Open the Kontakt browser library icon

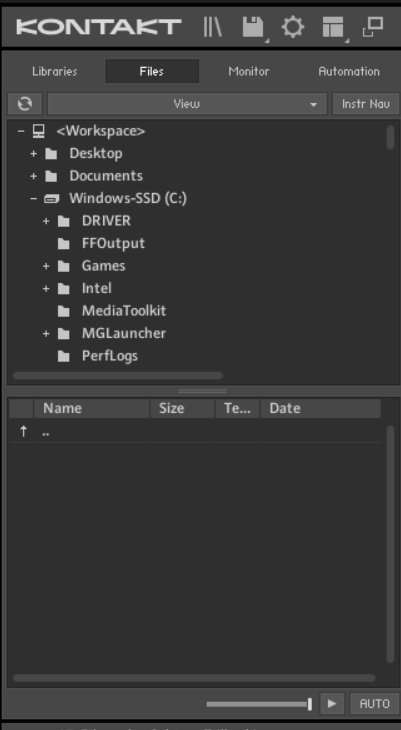coord(212,27)
